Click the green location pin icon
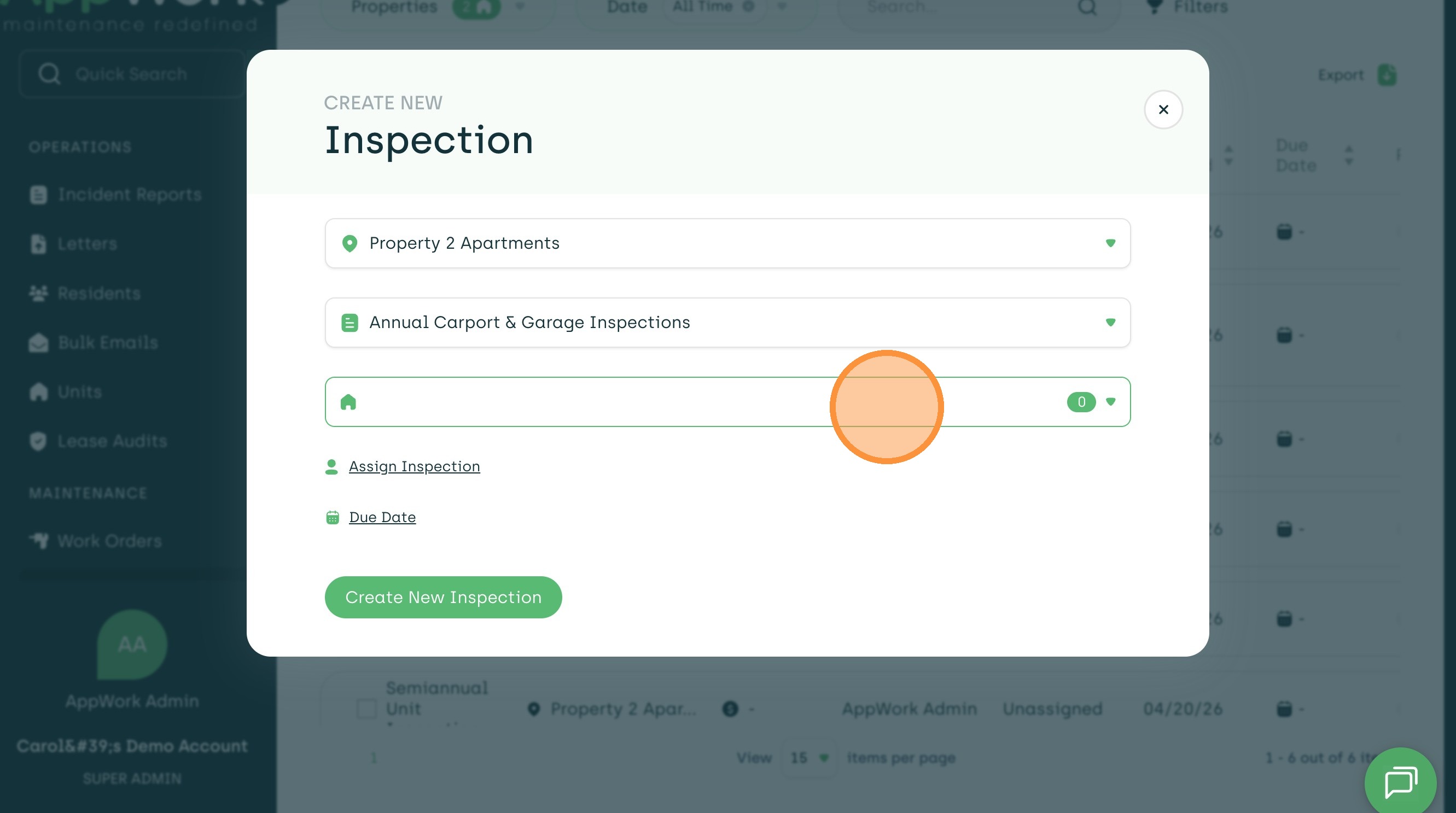 click(350, 243)
